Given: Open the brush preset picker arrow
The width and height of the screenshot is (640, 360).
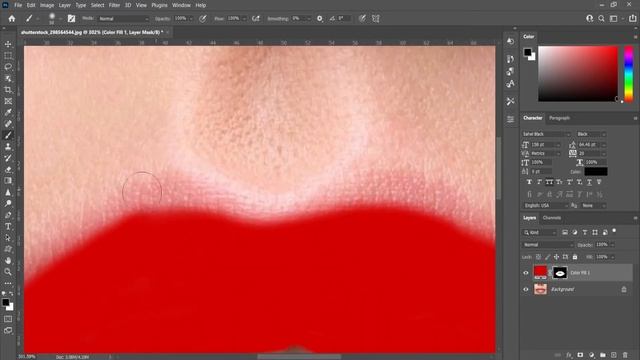Looking at the screenshot, I should pos(60,19).
